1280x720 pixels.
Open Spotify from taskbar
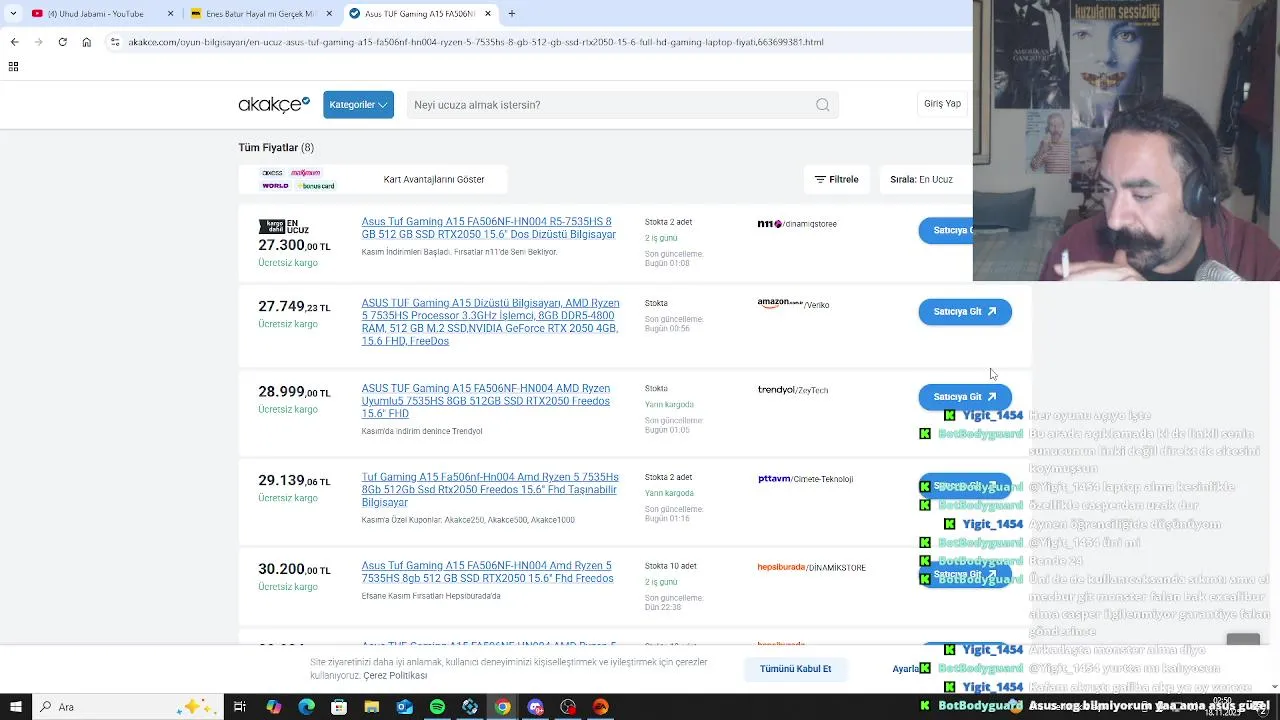(437, 707)
